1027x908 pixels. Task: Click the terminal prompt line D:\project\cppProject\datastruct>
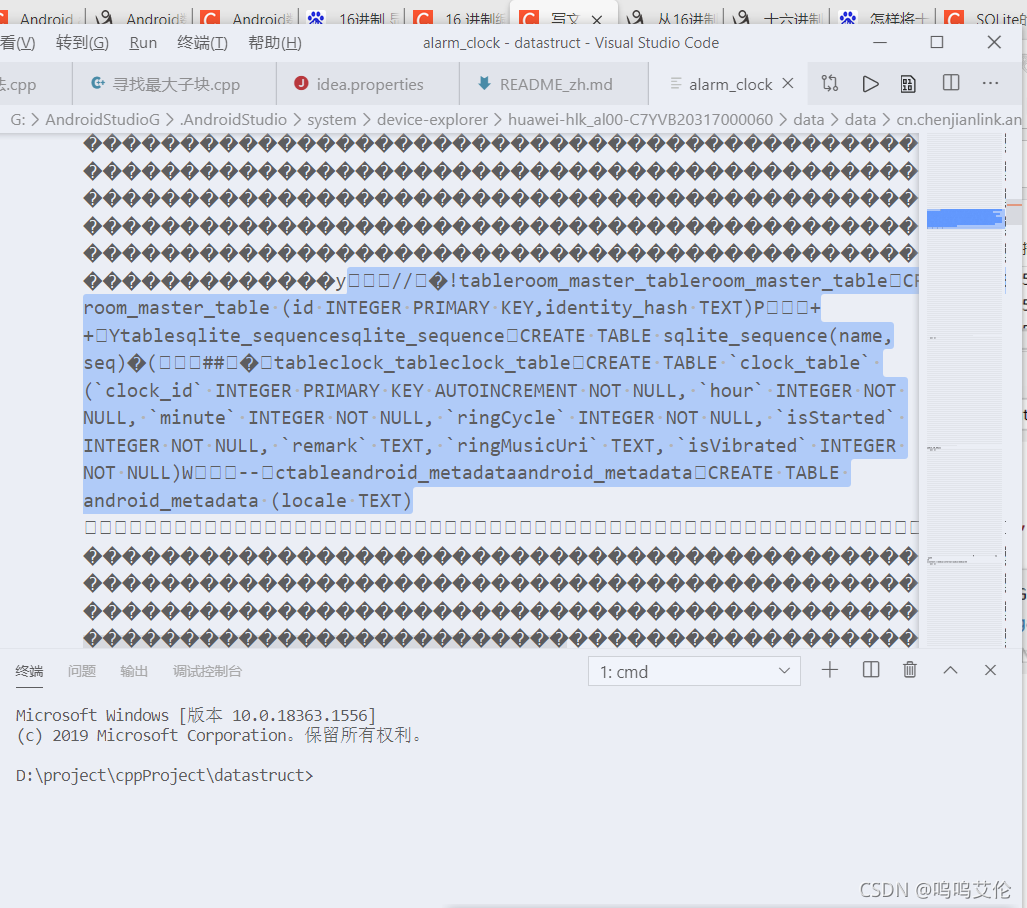tap(164, 775)
